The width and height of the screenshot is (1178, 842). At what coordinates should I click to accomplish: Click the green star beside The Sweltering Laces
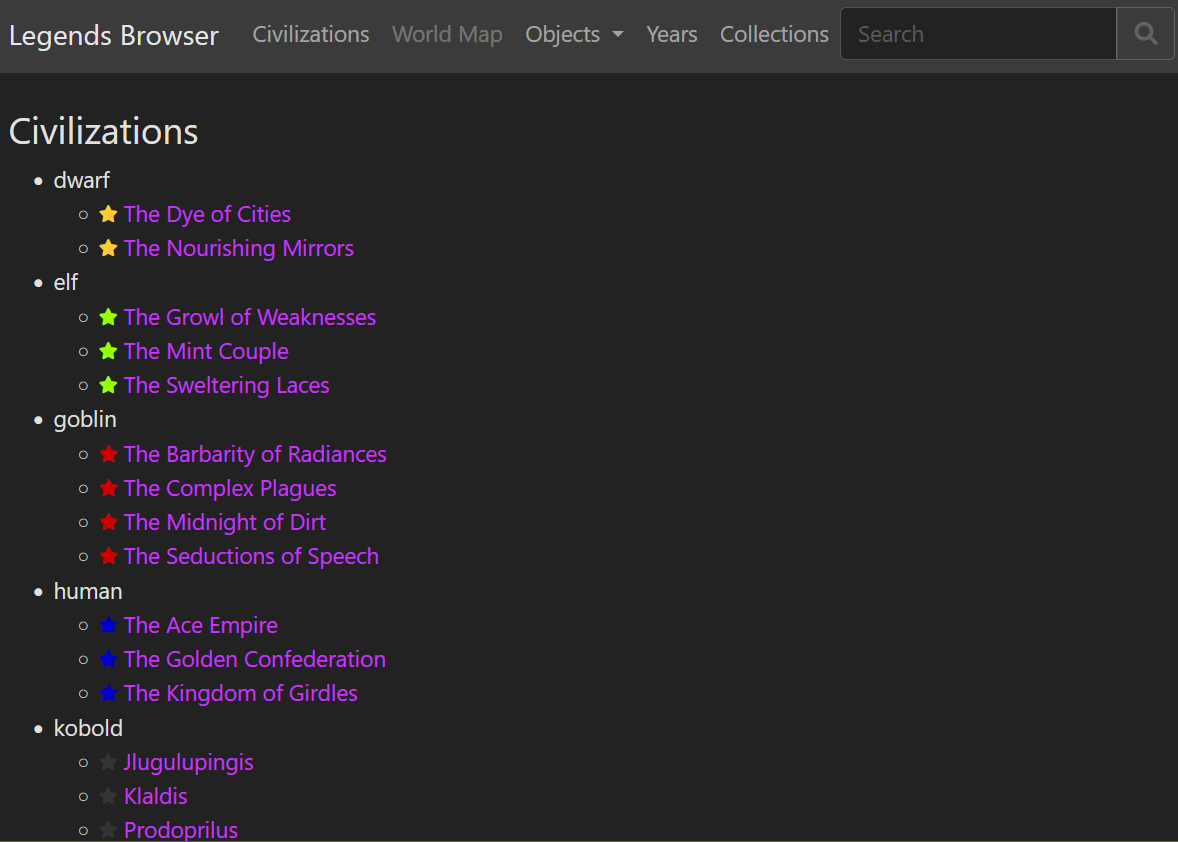pos(109,386)
